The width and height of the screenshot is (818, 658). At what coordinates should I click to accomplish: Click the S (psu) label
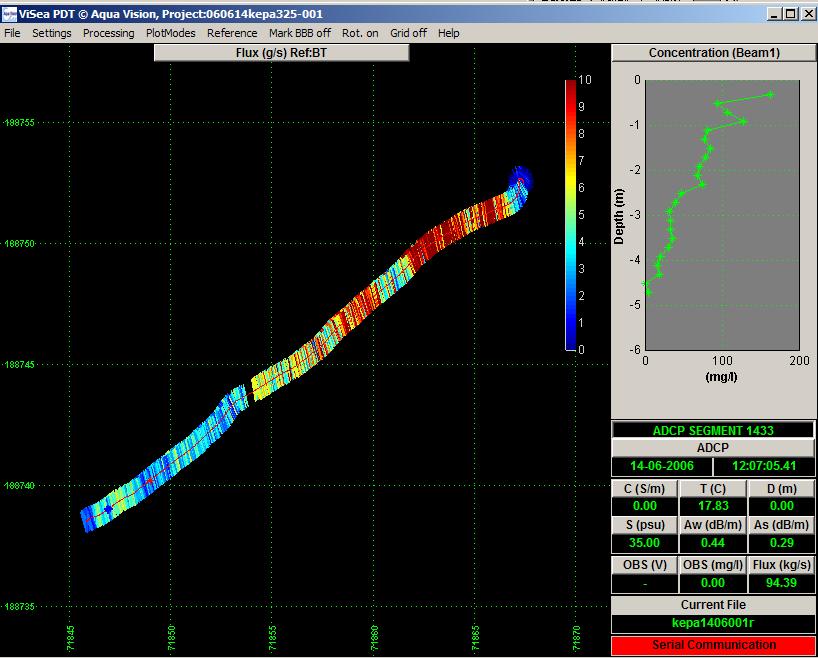click(x=645, y=525)
